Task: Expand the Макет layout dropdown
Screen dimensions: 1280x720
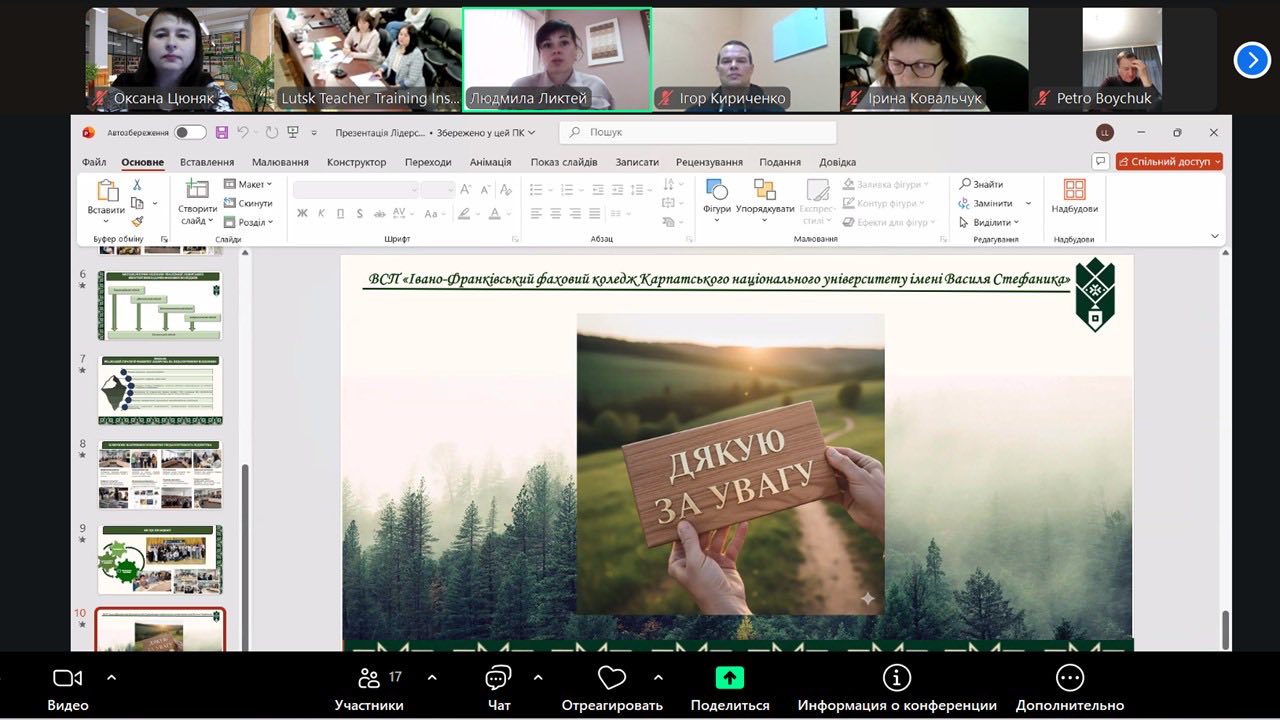Action: pos(249,184)
